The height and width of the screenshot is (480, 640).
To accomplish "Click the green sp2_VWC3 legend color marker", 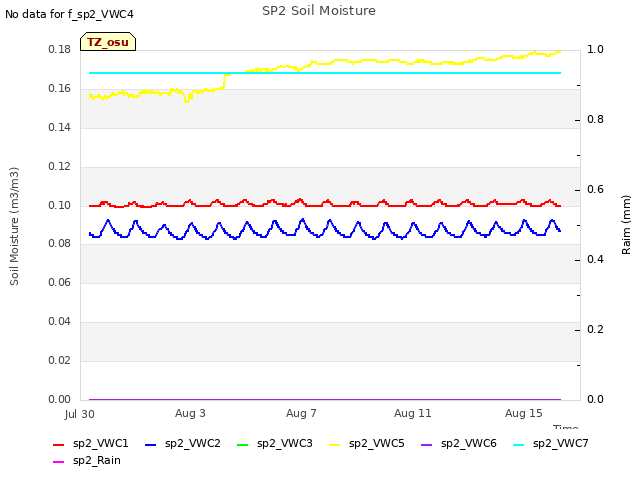I will pyautogui.click(x=242, y=444).
